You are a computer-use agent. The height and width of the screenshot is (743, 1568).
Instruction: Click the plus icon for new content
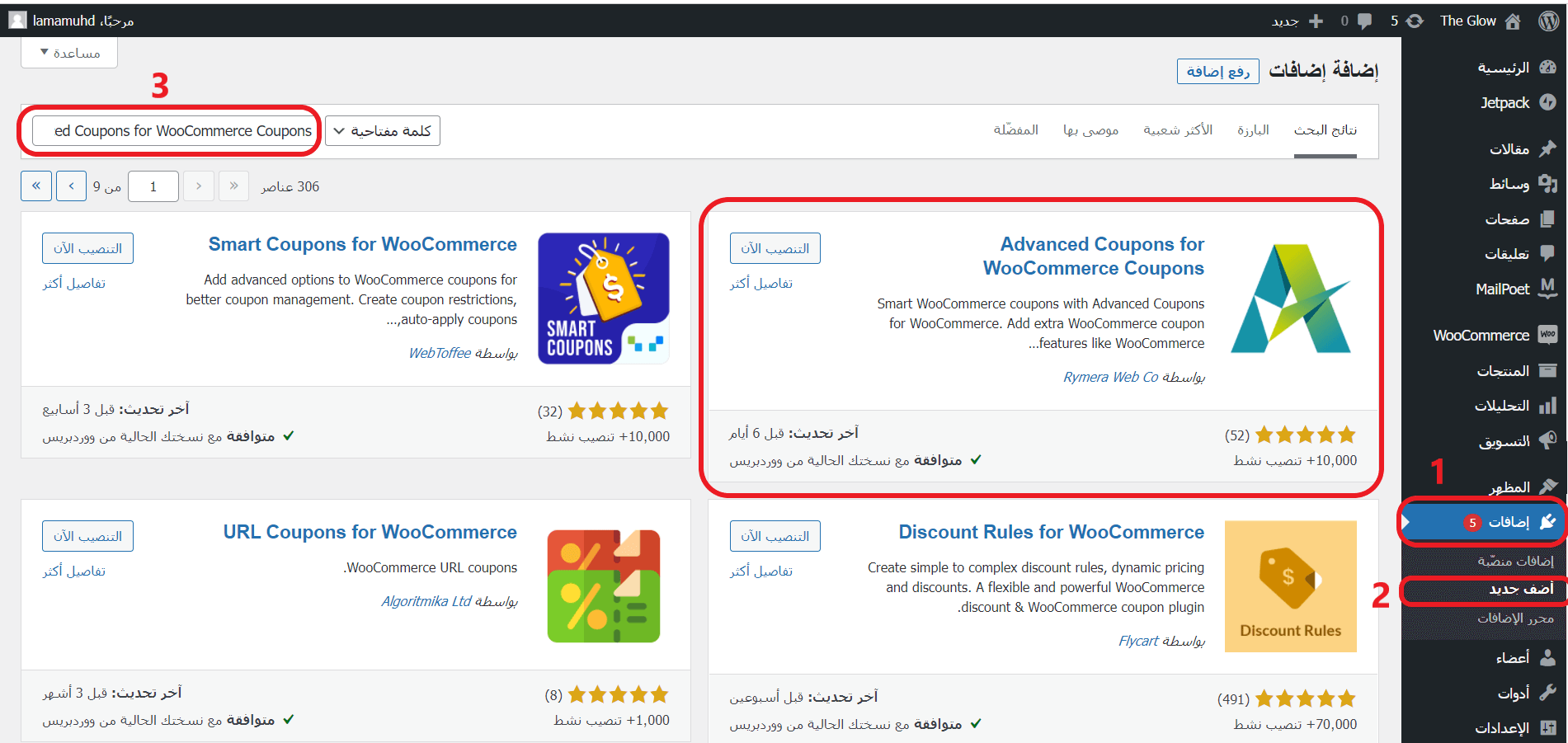coord(1316,21)
